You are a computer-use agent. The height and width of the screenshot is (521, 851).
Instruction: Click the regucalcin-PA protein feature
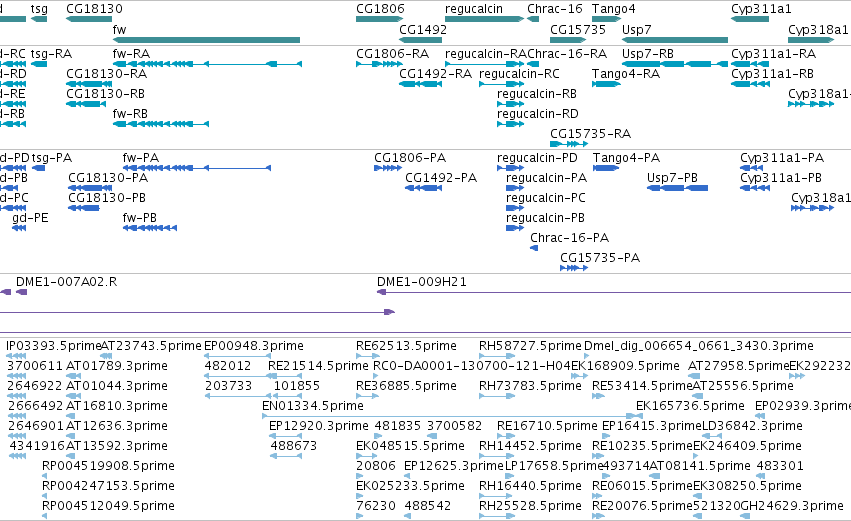(515, 188)
